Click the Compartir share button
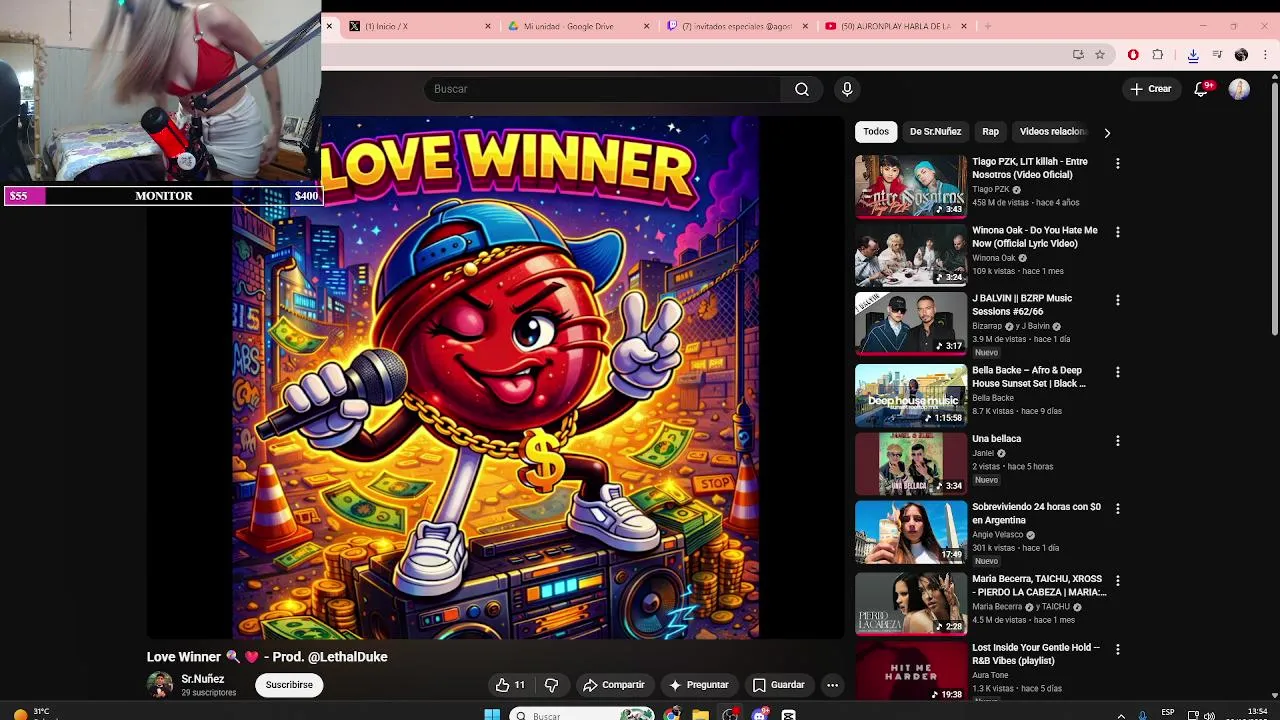Screen dimensions: 1280x720 point(614,685)
